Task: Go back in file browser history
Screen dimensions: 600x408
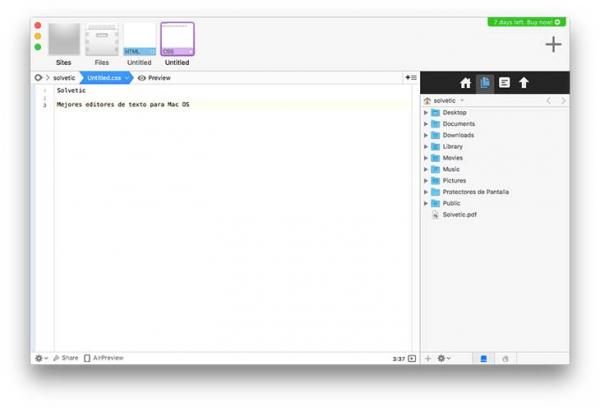Action: [x=549, y=101]
